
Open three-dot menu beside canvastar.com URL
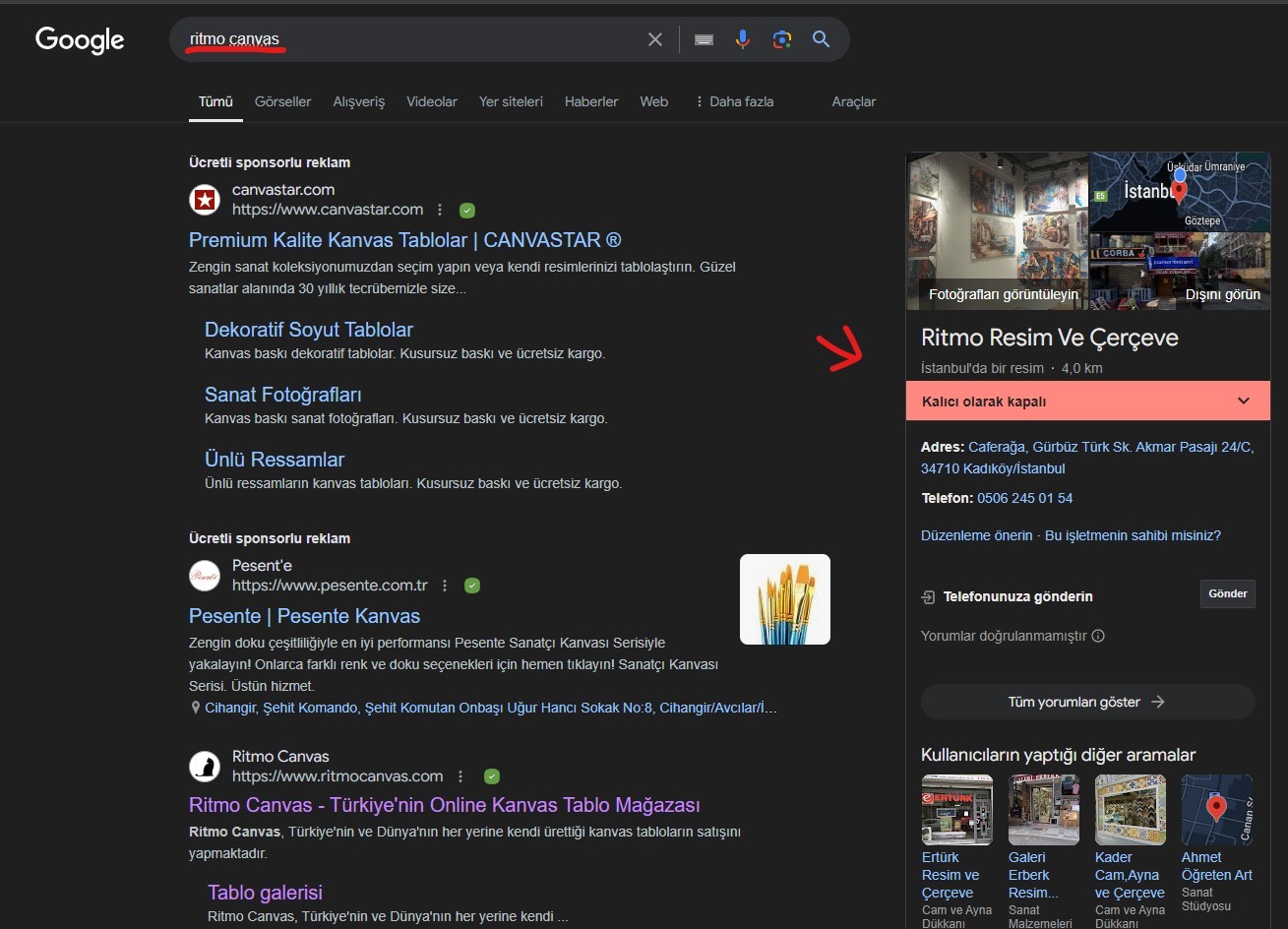point(440,210)
